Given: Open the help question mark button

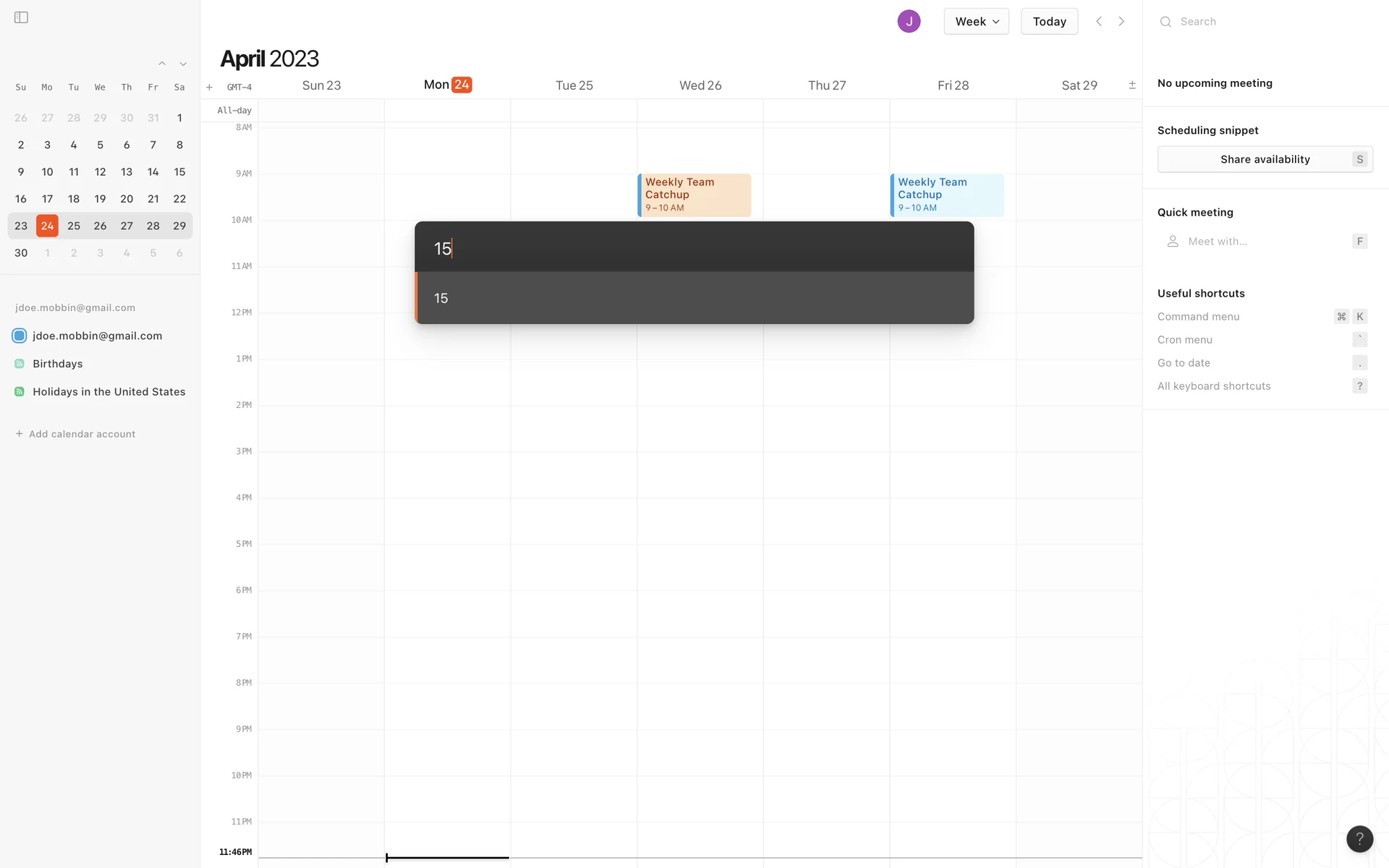Looking at the screenshot, I should pos(1359,838).
